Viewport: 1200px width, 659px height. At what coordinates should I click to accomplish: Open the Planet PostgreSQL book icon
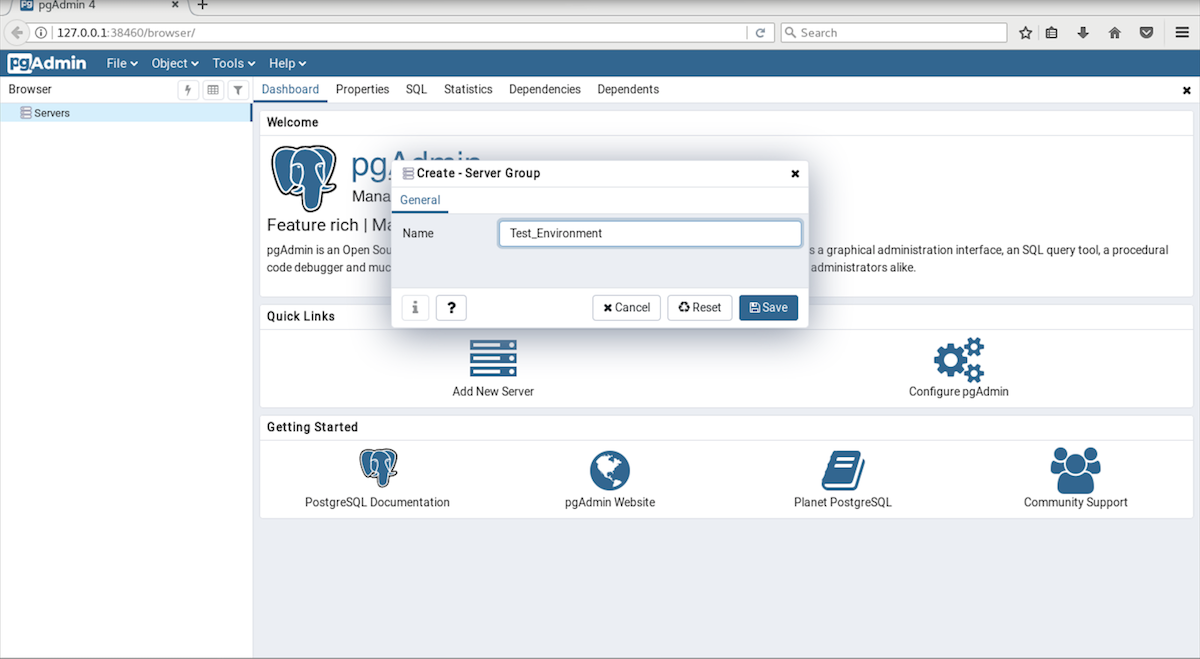[x=843, y=469]
